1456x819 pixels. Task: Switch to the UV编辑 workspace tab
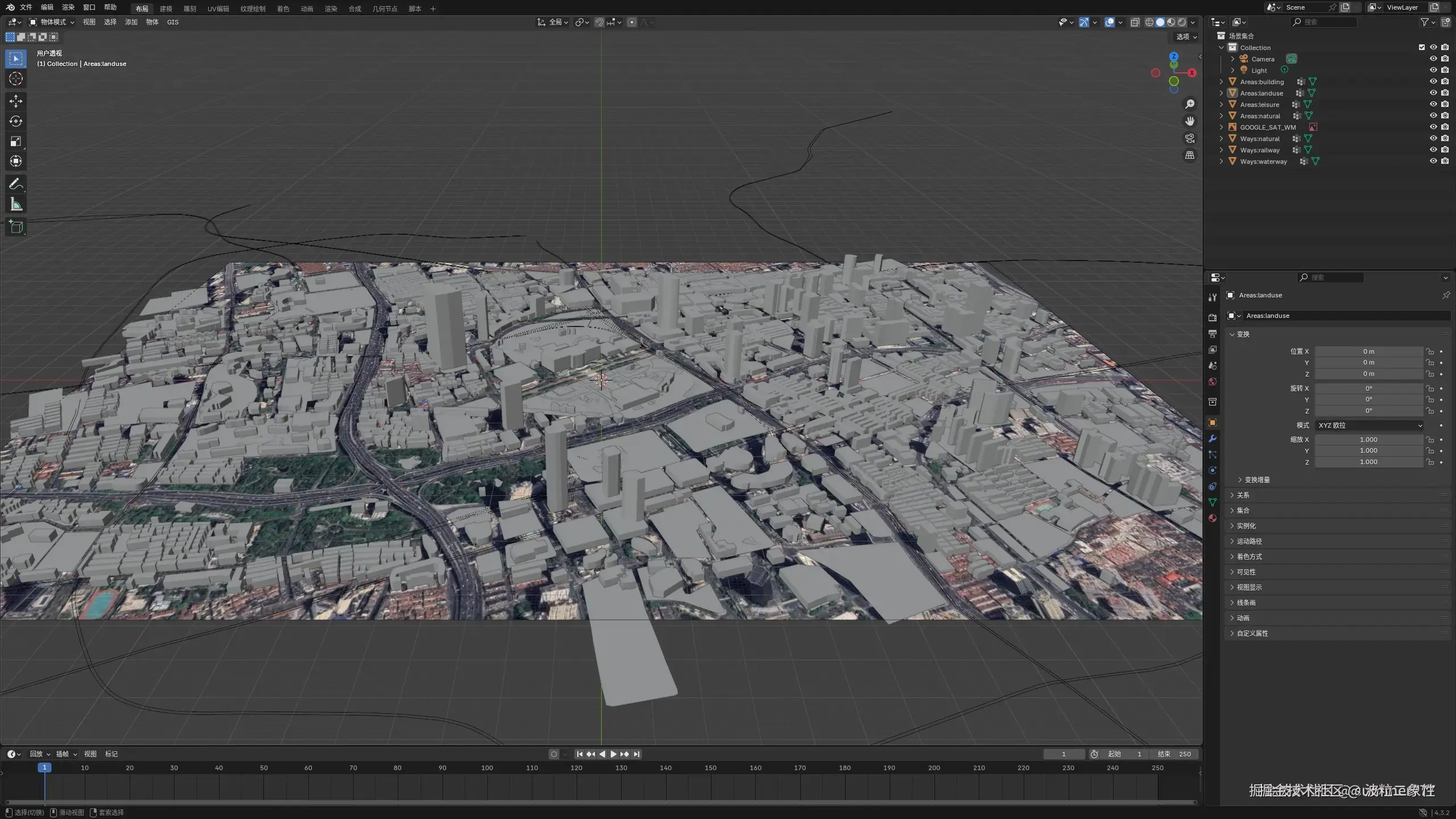[x=218, y=9]
